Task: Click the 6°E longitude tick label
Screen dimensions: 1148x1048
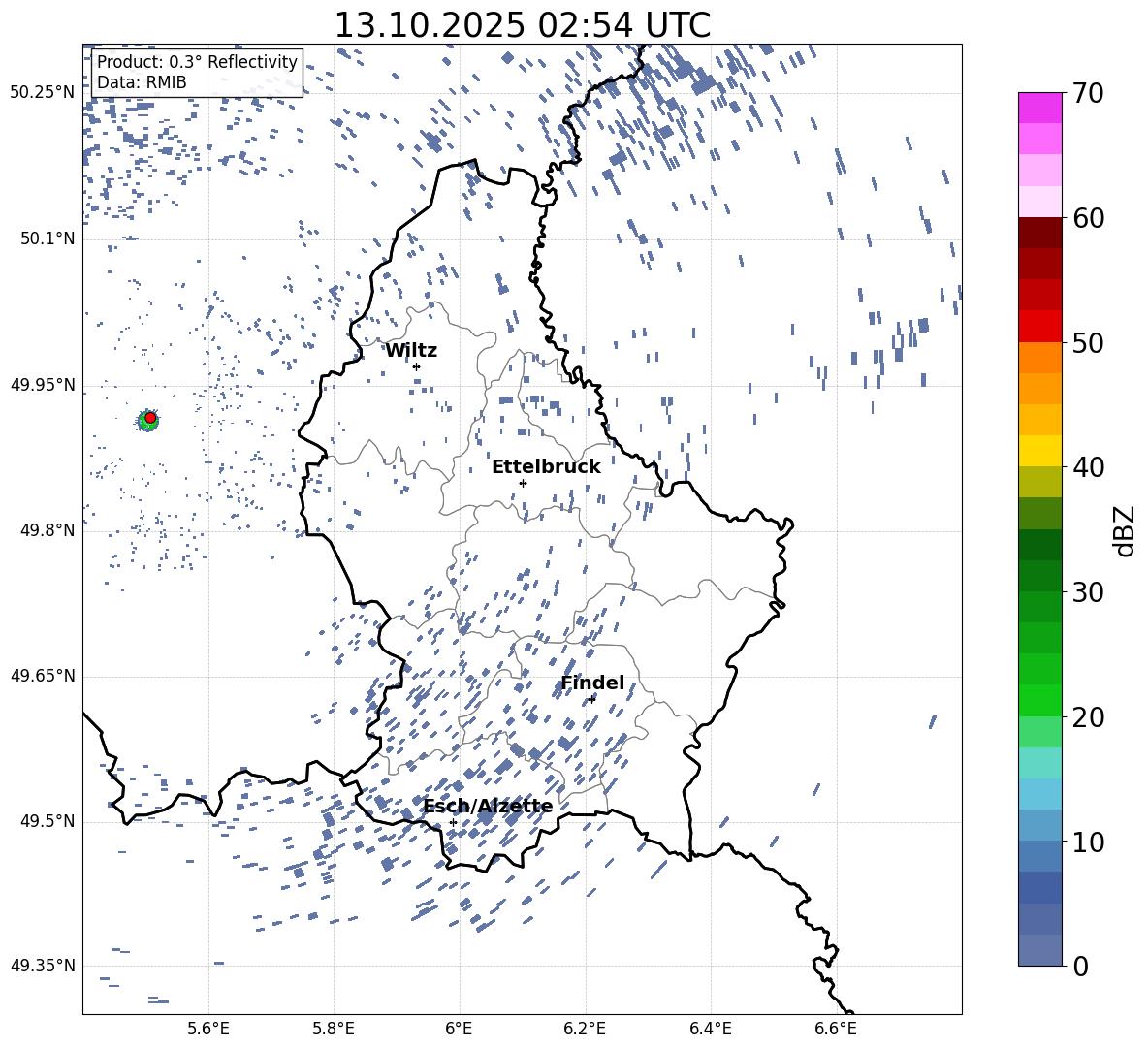Action: click(x=459, y=1029)
